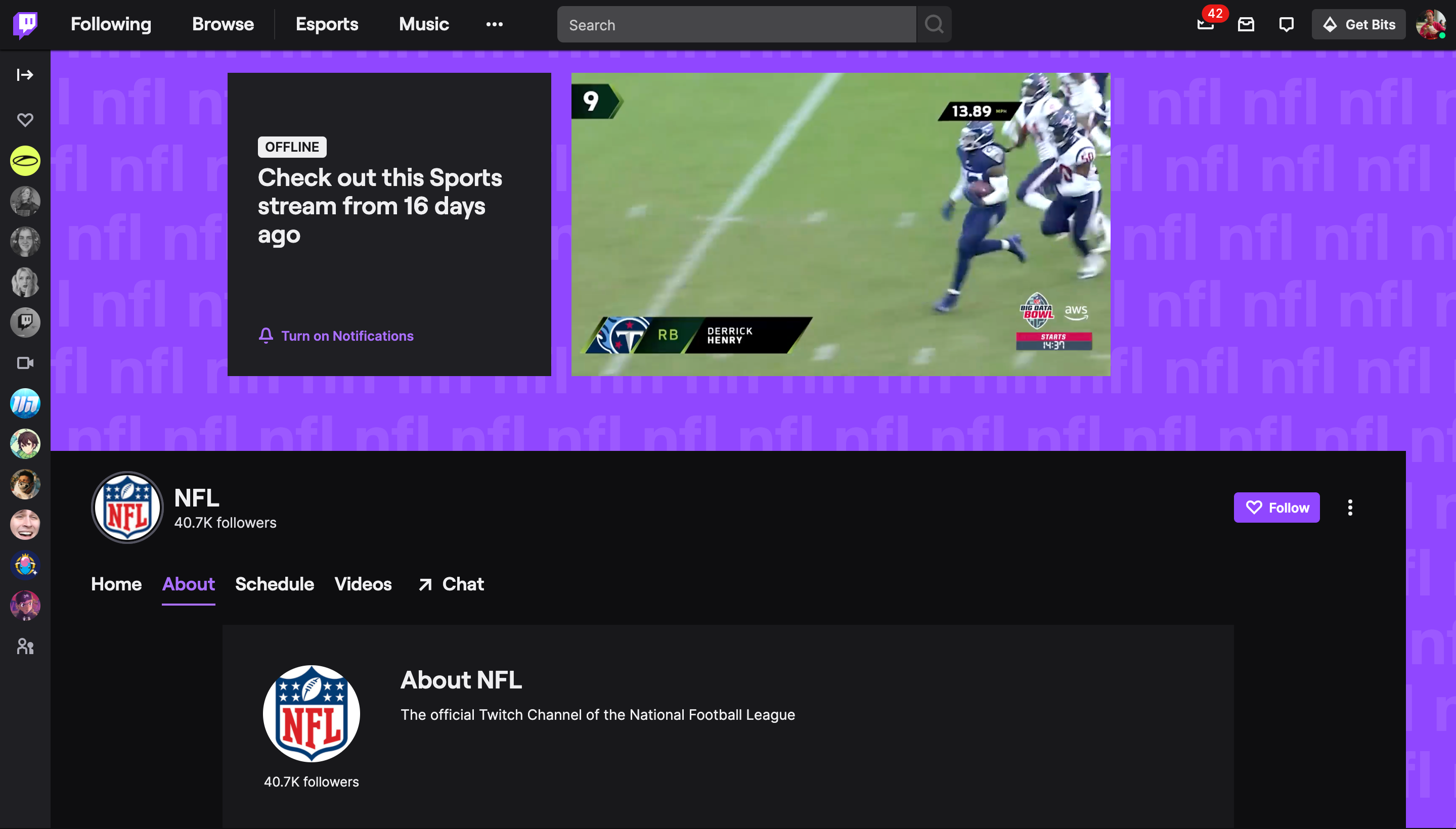Screen dimensions: 1456x829
Task: Open the user profile avatar menu
Action: (x=1430, y=24)
